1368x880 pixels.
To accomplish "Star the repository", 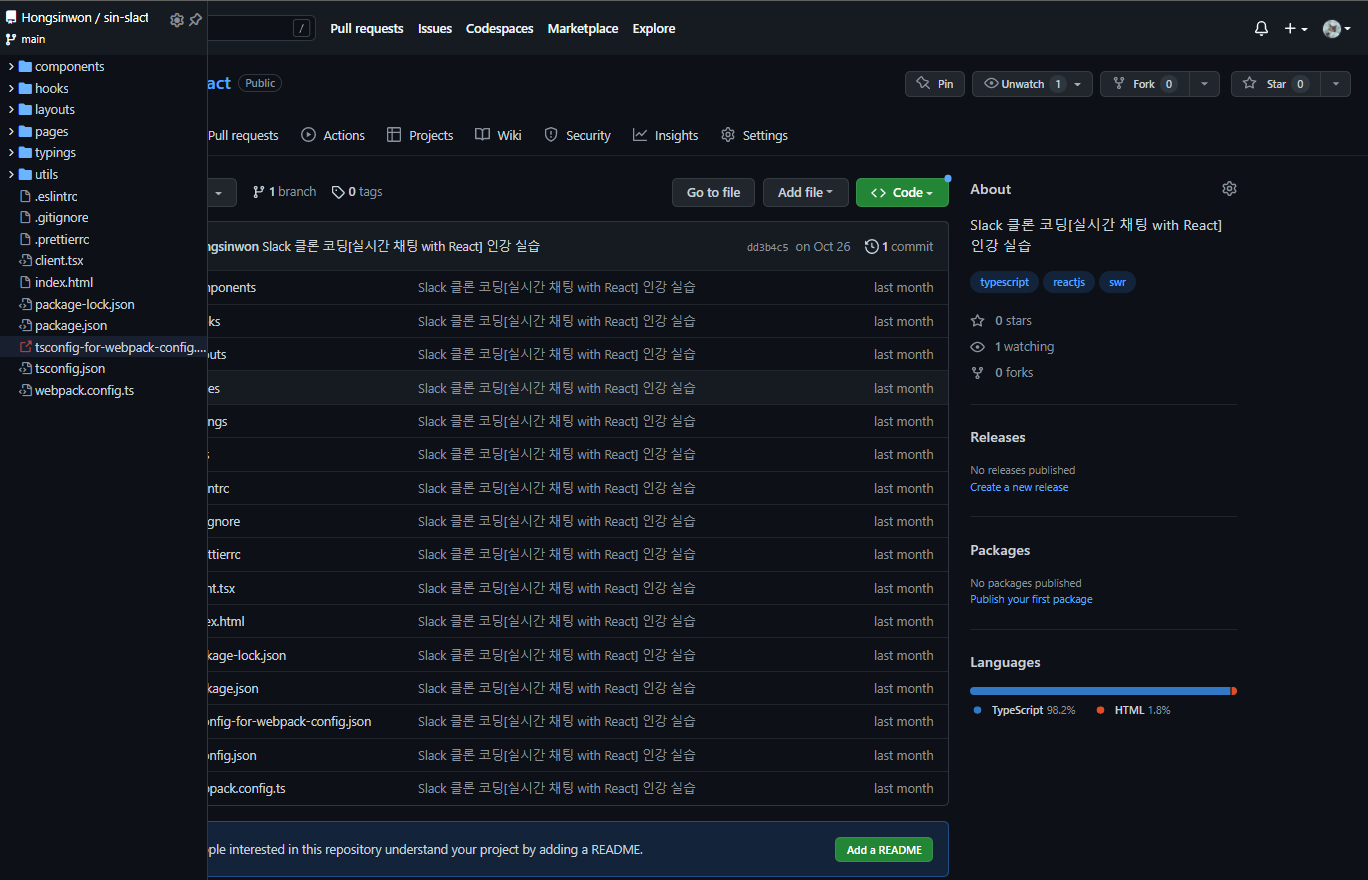I will [x=1276, y=84].
